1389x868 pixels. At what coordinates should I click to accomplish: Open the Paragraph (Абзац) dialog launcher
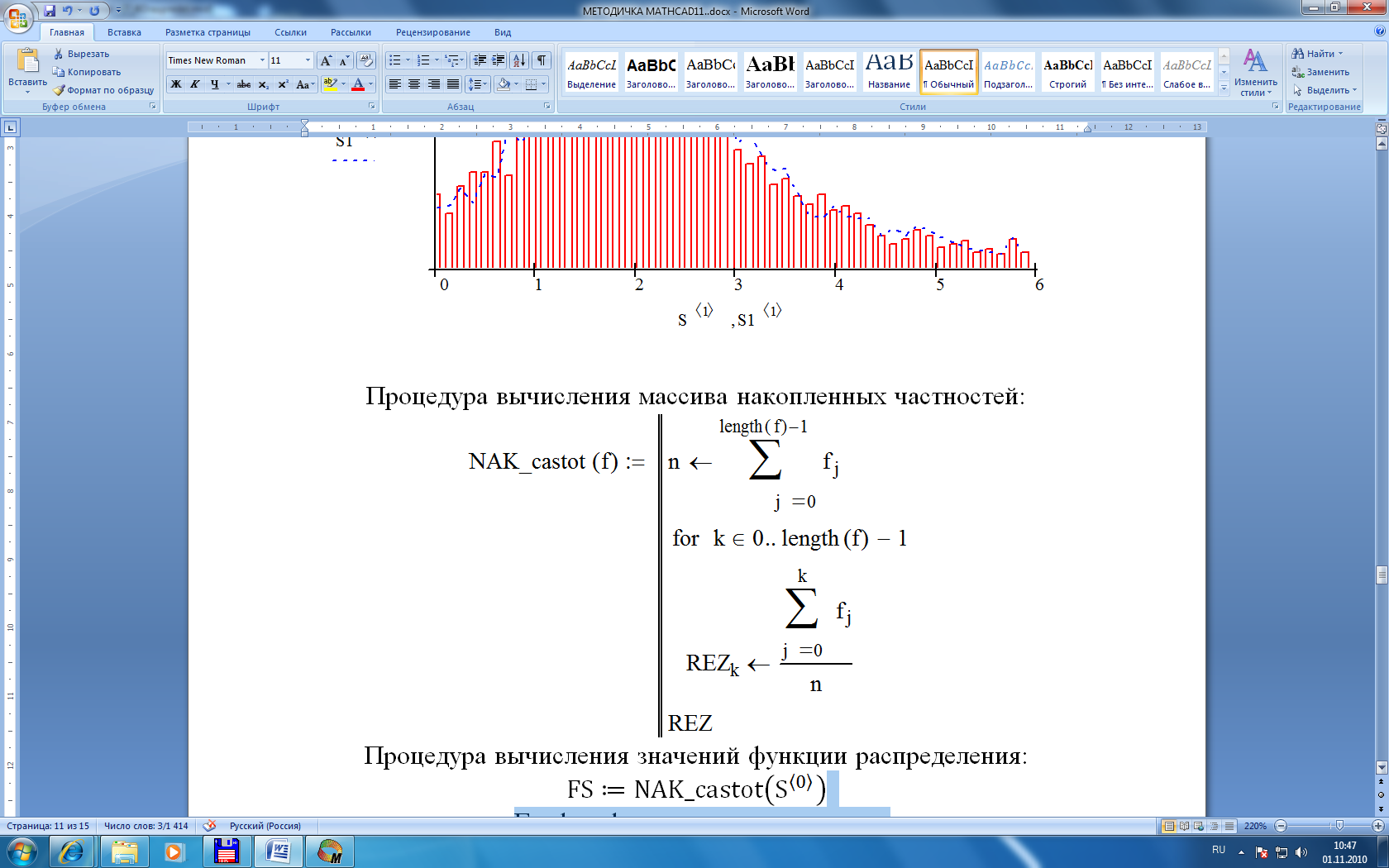tap(547, 107)
